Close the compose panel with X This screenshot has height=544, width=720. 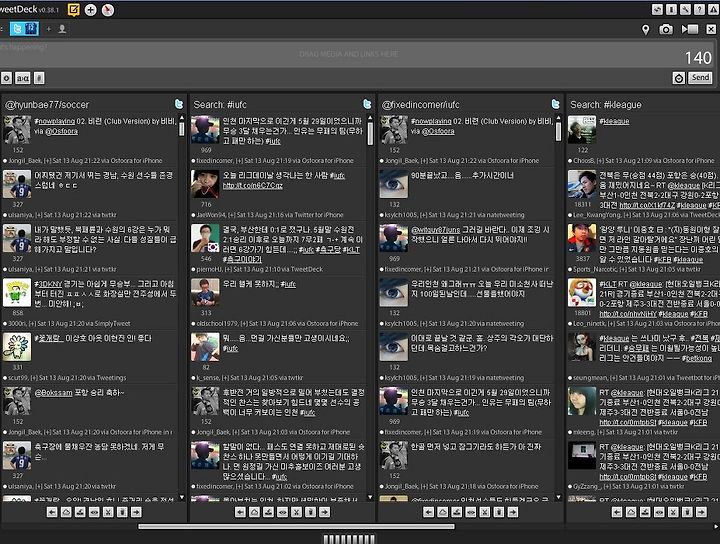(711, 30)
